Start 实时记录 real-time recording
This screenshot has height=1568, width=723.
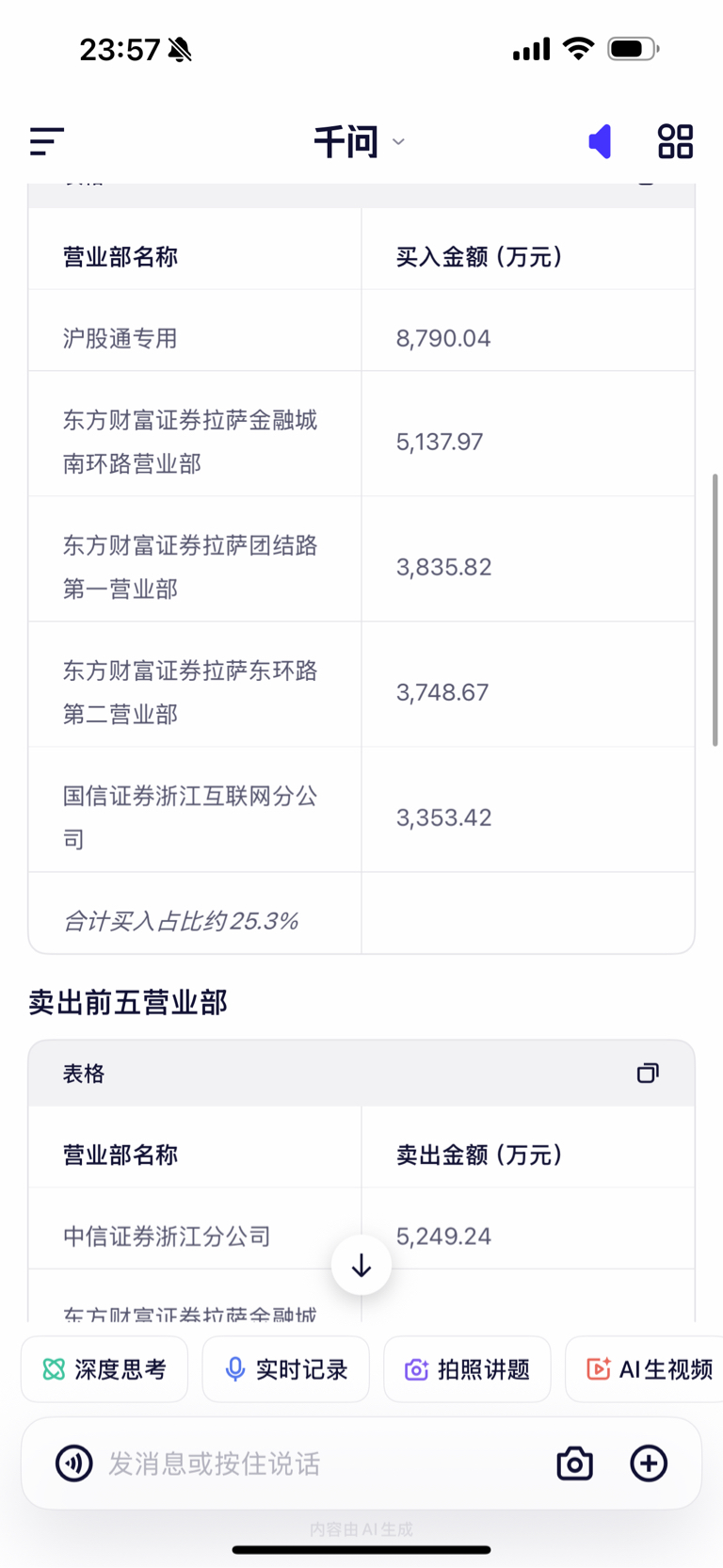[286, 1369]
